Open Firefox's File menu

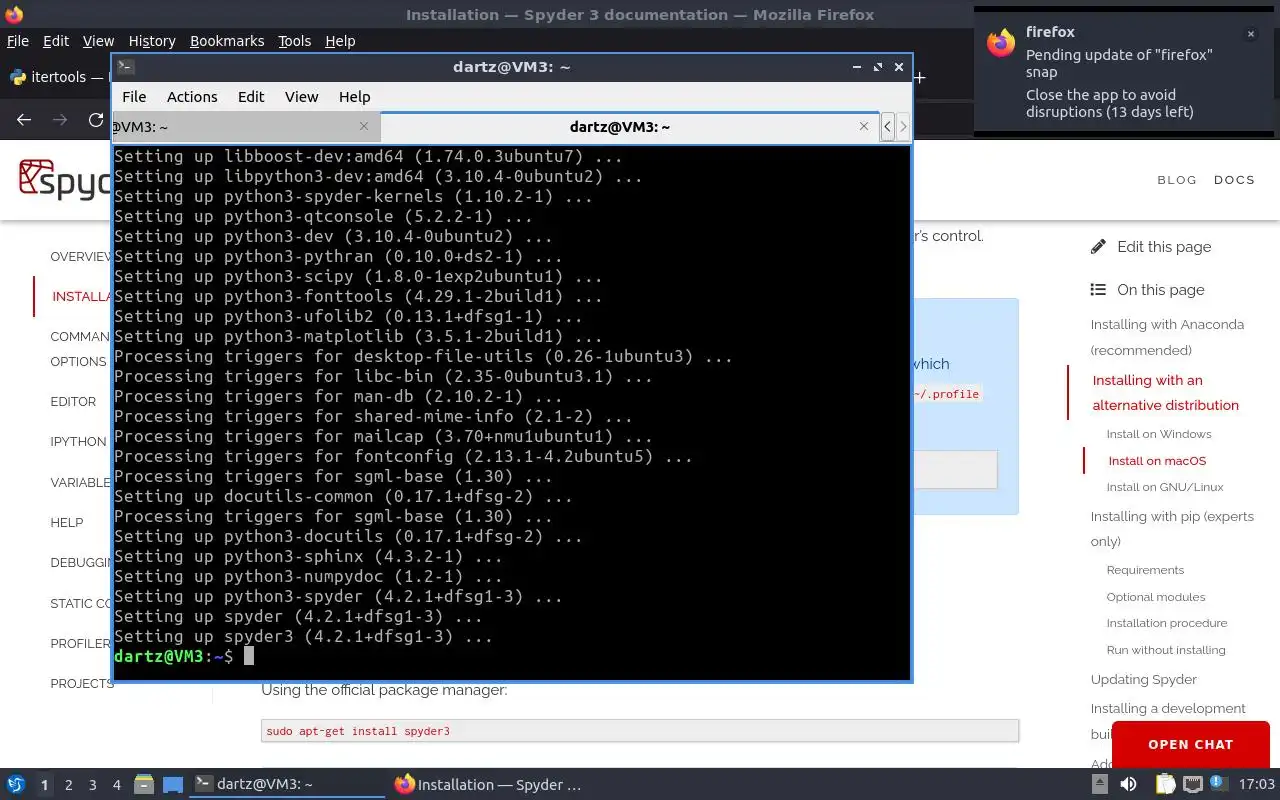[18, 41]
